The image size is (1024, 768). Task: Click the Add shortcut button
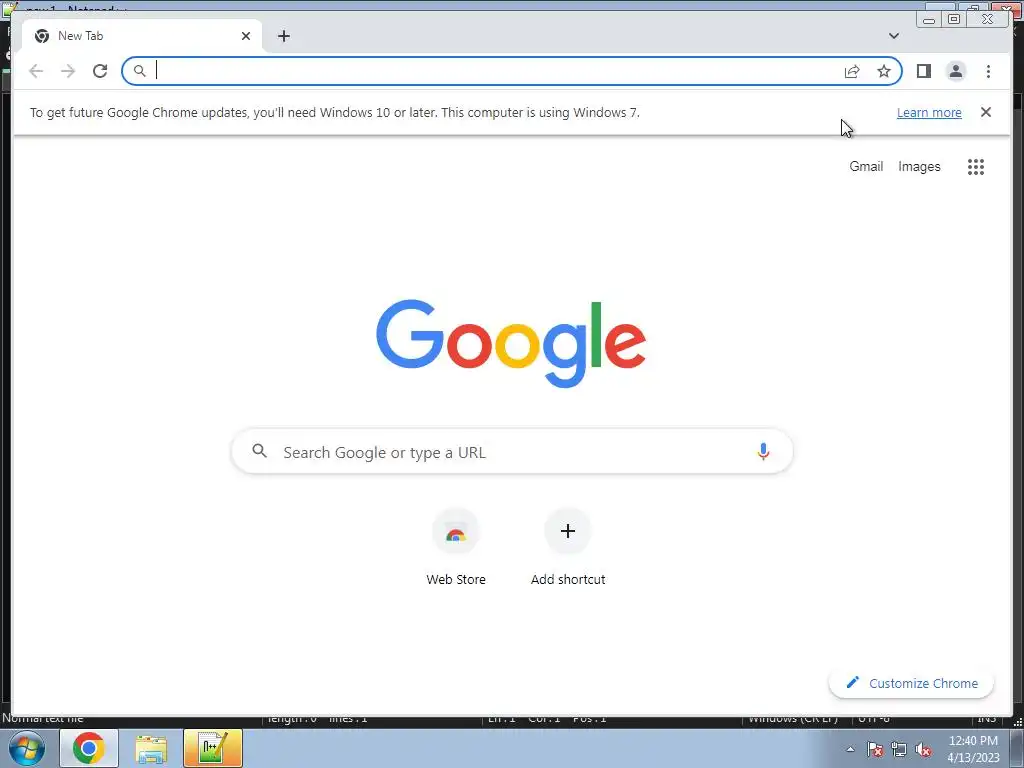[x=568, y=547]
